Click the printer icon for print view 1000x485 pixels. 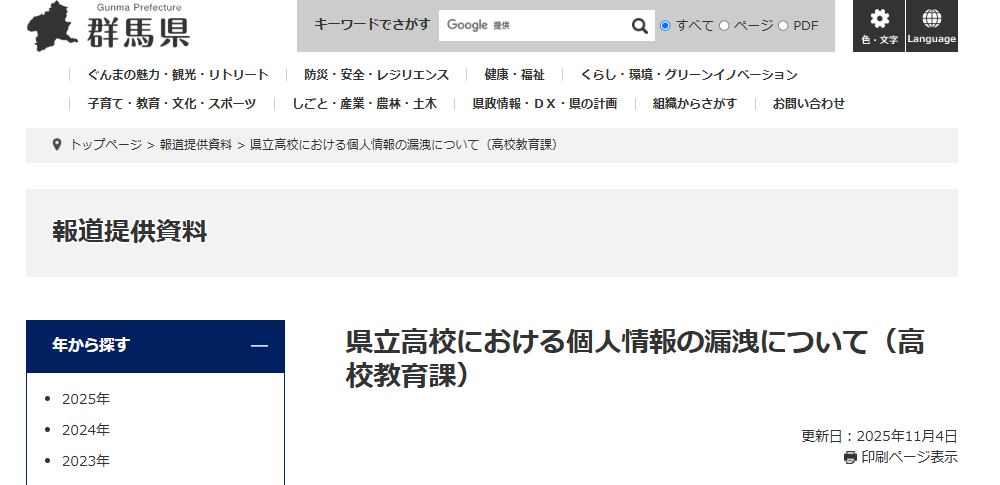(850, 457)
